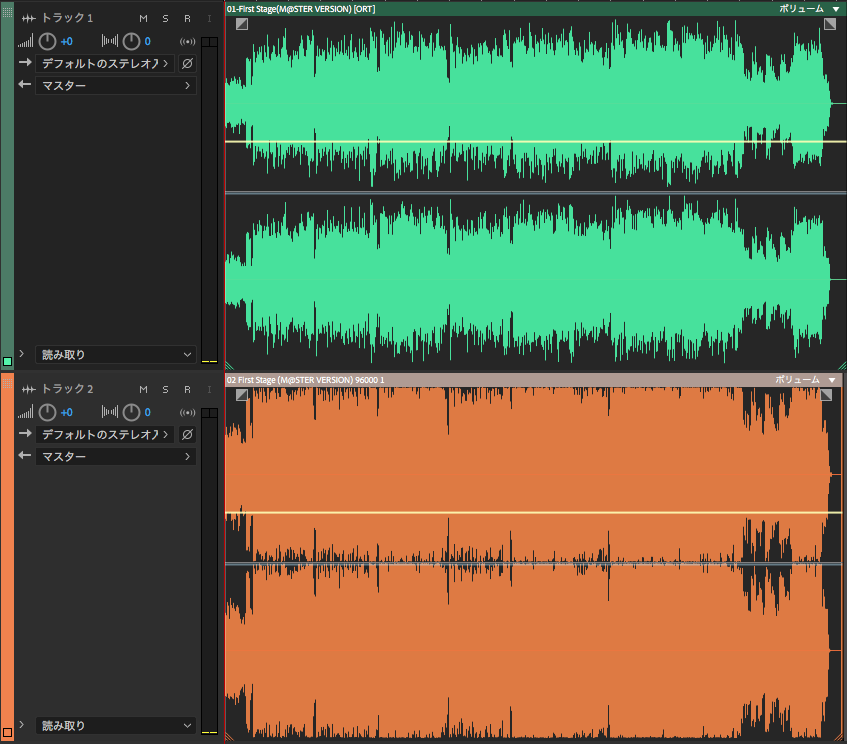Click Track 2 volume value +0
The height and width of the screenshot is (744, 847).
click(x=66, y=413)
